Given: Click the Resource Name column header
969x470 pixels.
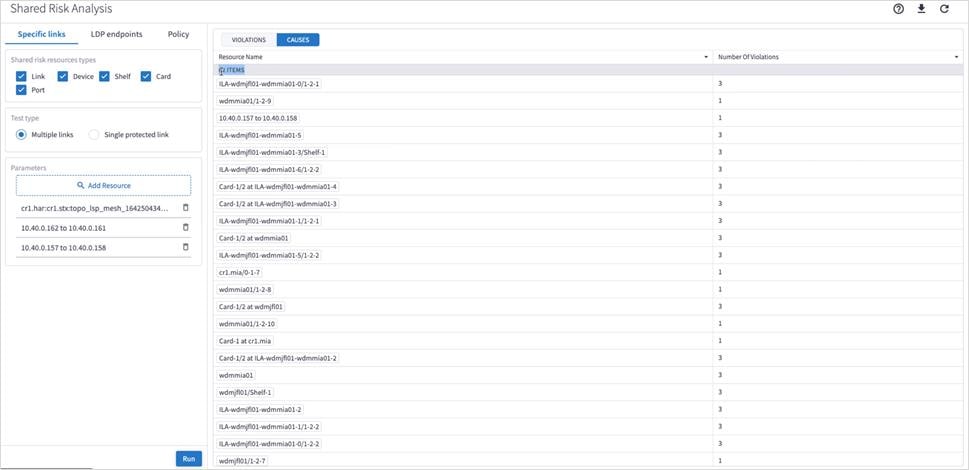Looking at the screenshot, I should pyautogui.click(x=241, y=57).
